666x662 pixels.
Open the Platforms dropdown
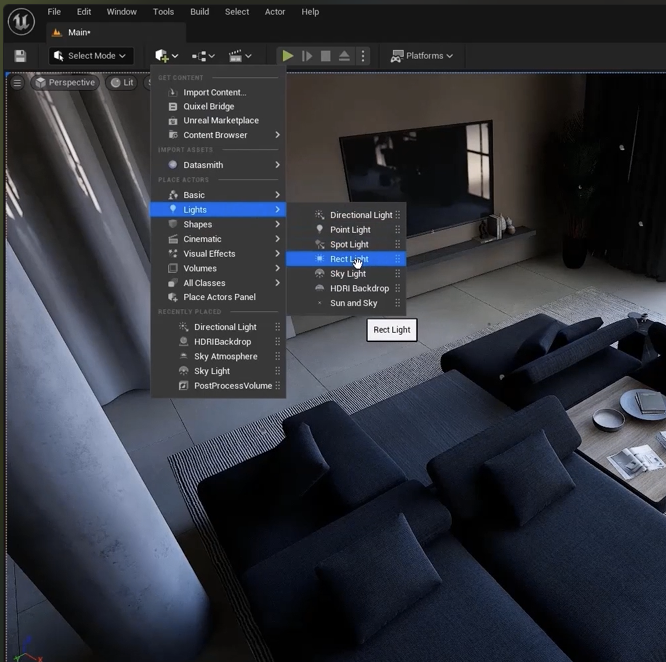pos(422,56)
